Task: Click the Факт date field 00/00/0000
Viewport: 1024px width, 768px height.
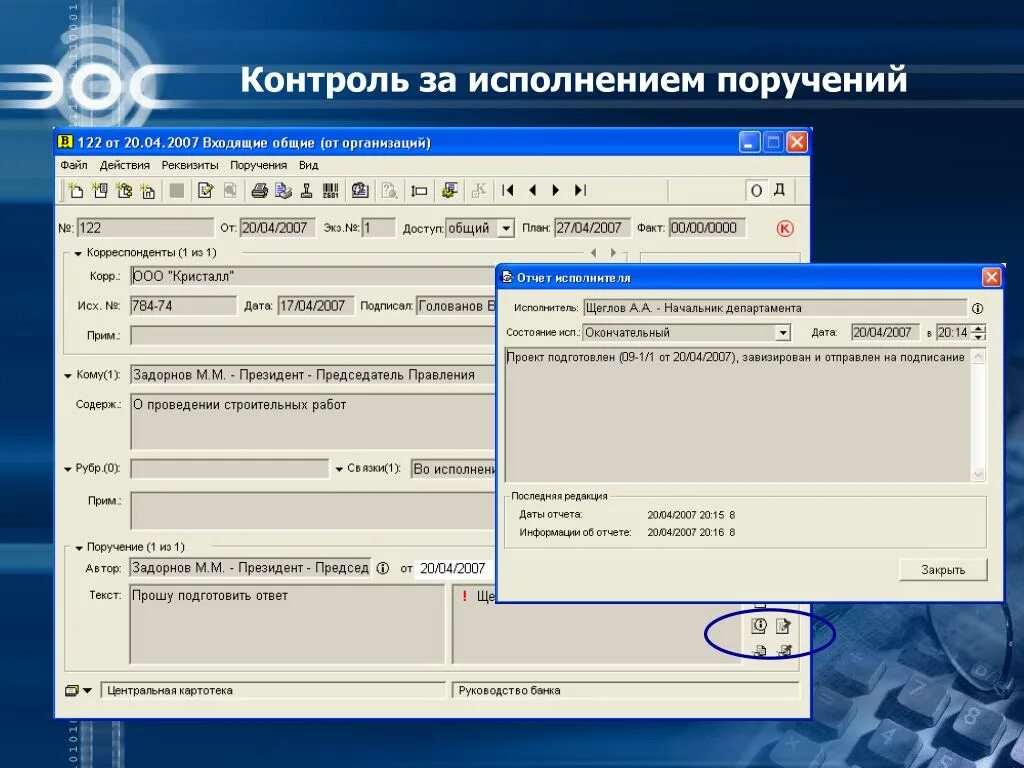Action: coord(707,228)
